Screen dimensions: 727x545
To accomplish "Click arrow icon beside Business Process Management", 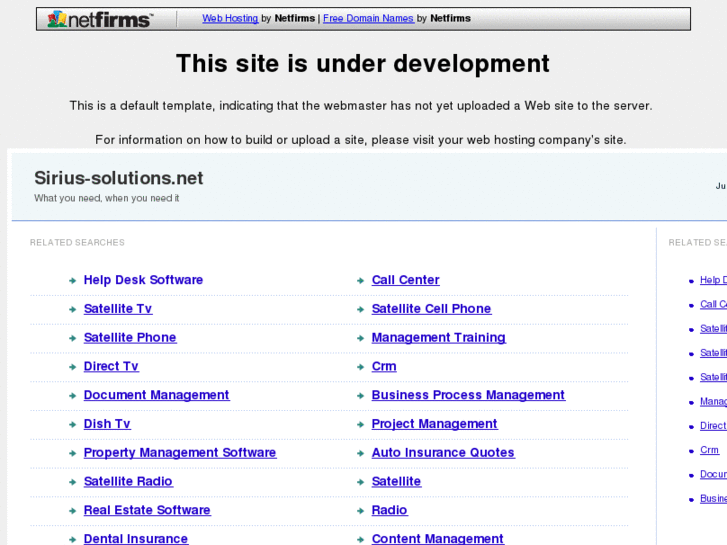I will [x=360, y=396].
